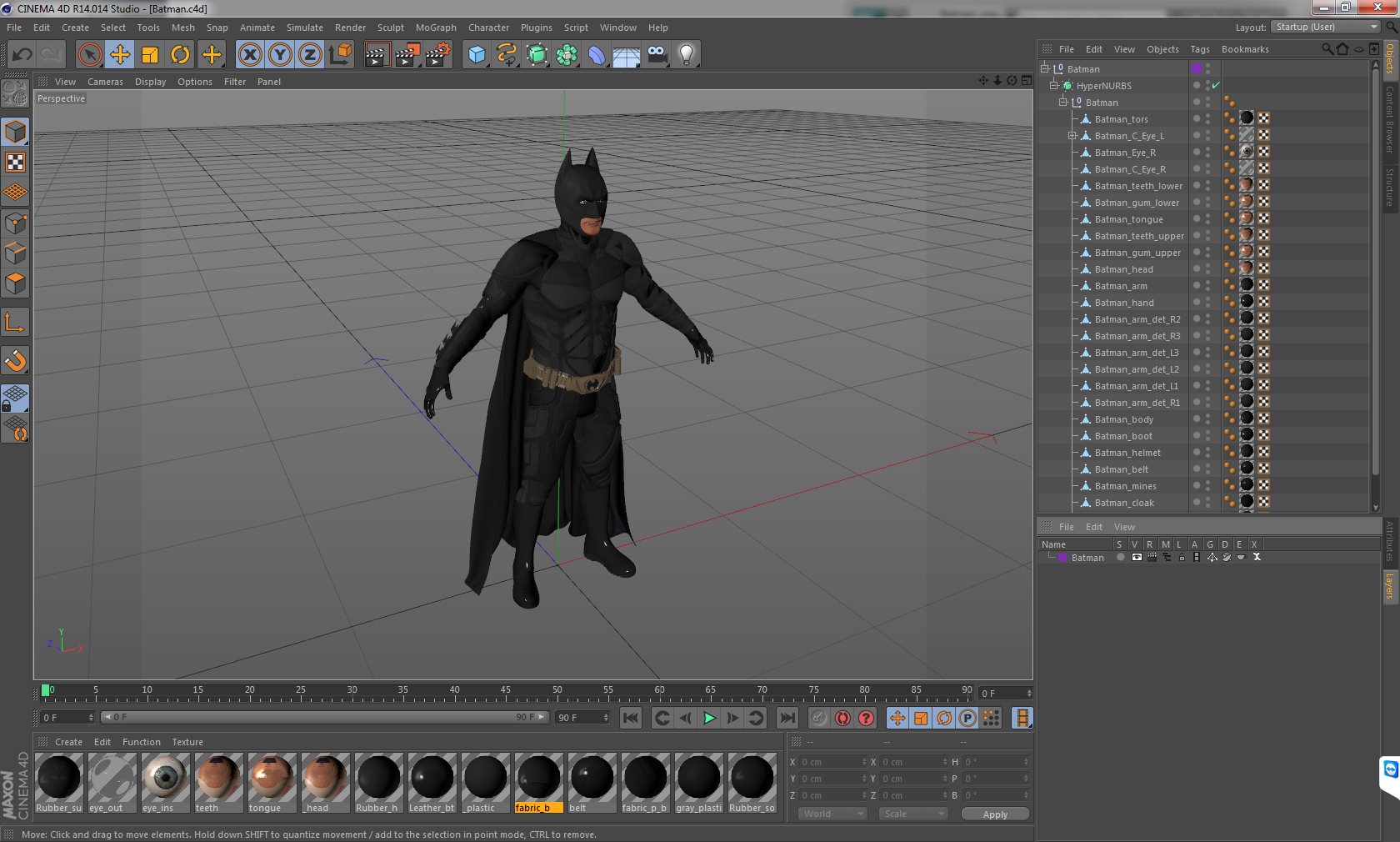
Task: Open Object Manager Tags menu
Action: click(1200, 49)
